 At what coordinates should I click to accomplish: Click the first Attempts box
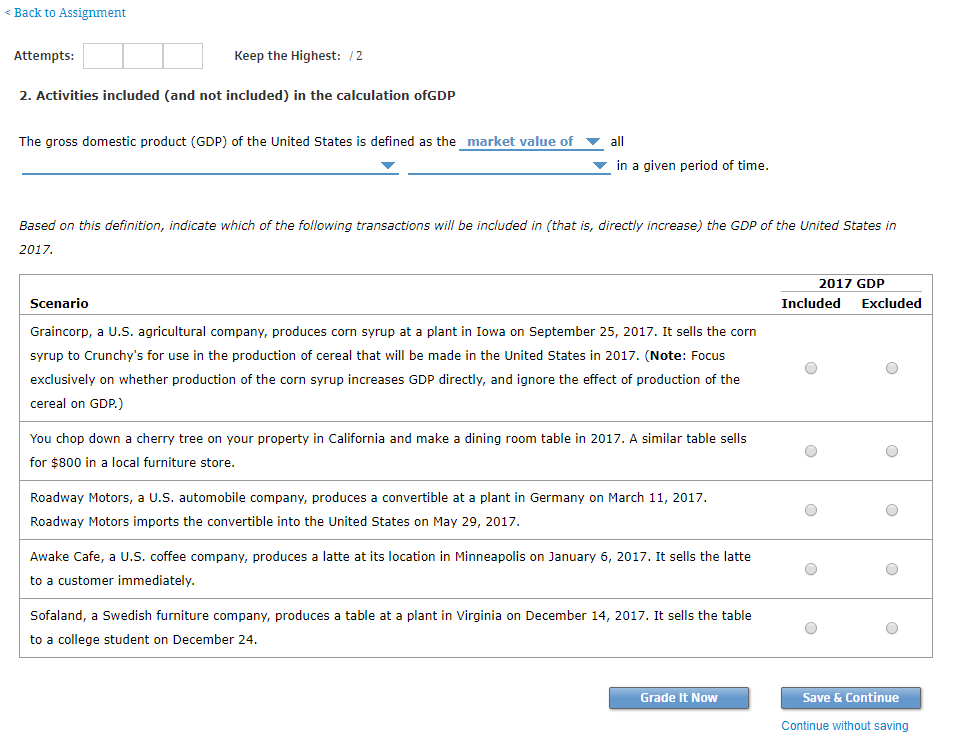[103, 56]
